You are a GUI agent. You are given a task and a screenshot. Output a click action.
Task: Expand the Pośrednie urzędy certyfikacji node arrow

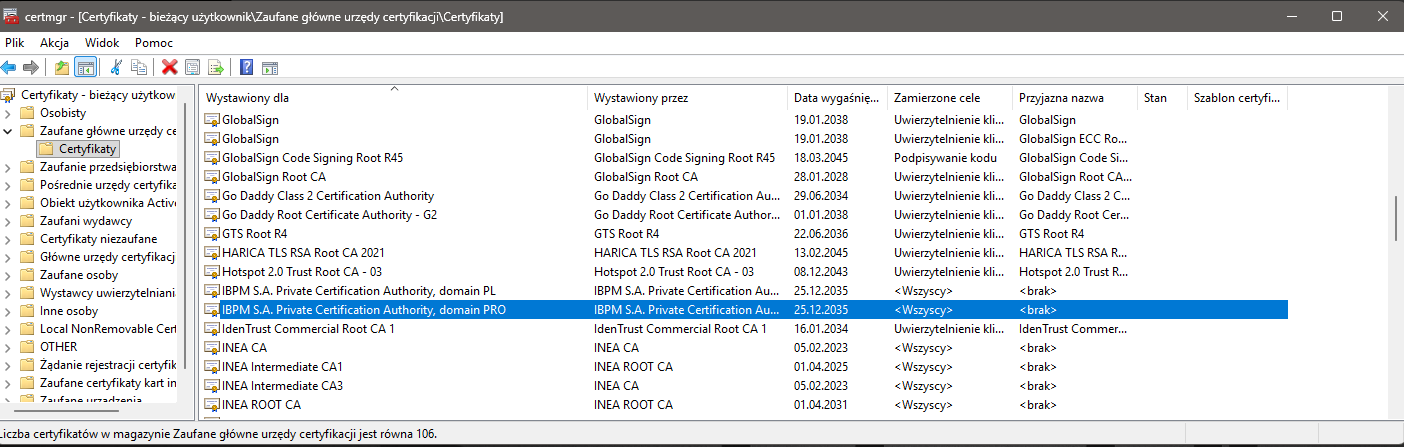point(8,185)
